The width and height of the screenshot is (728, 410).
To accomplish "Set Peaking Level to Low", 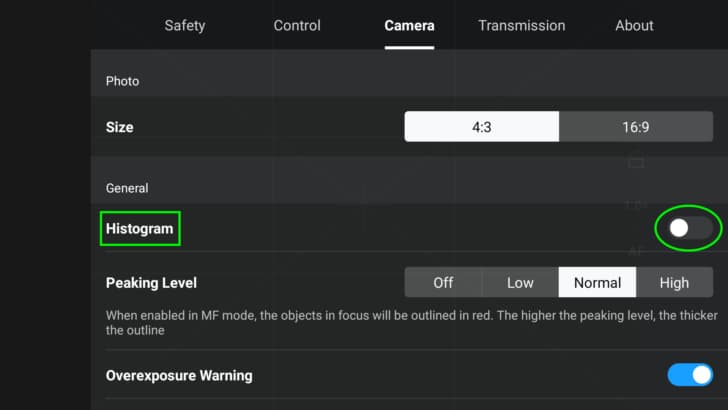I will [x=520, y=282].
